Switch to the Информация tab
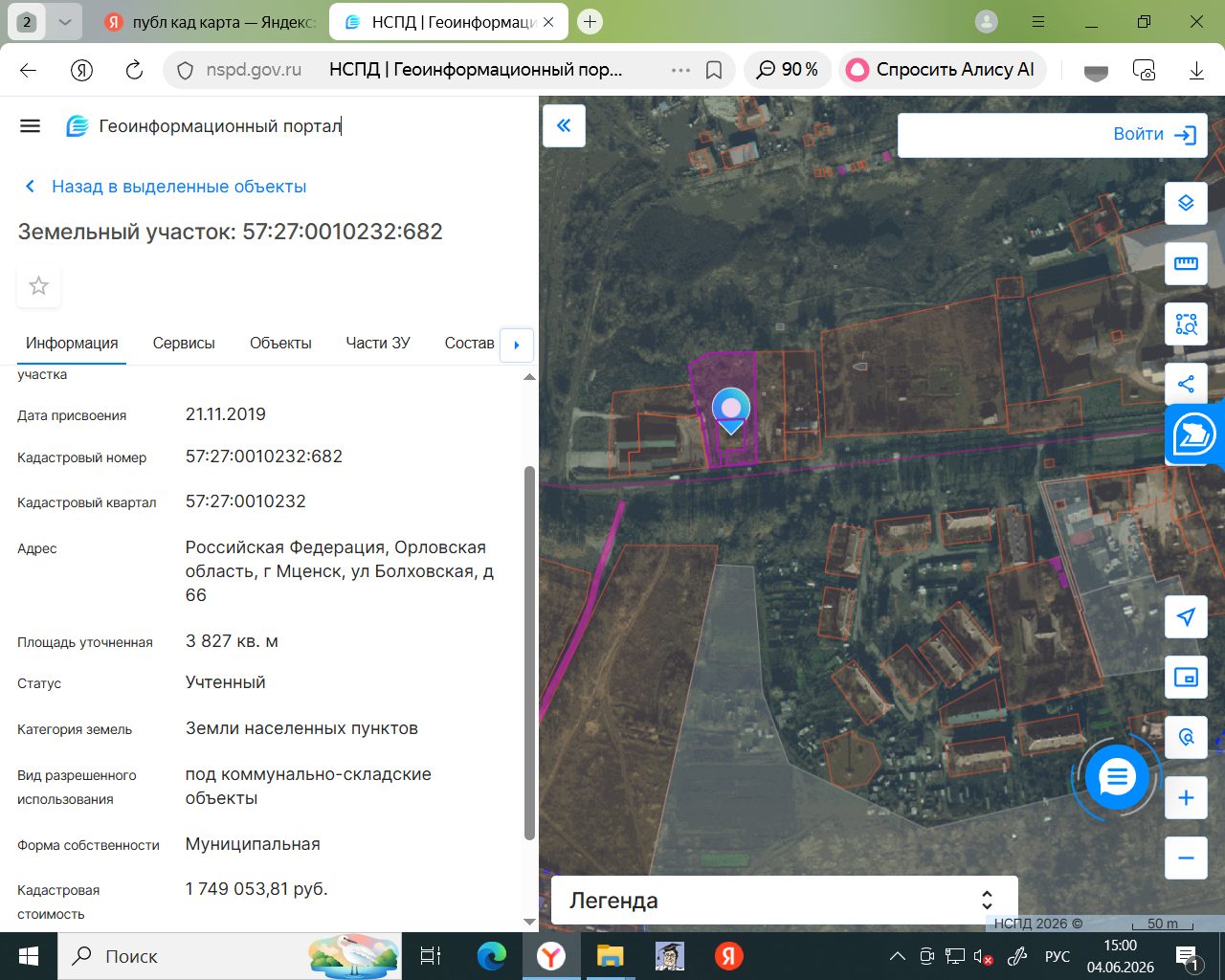This screenshot has height=980, width=1225. point(72,343)
